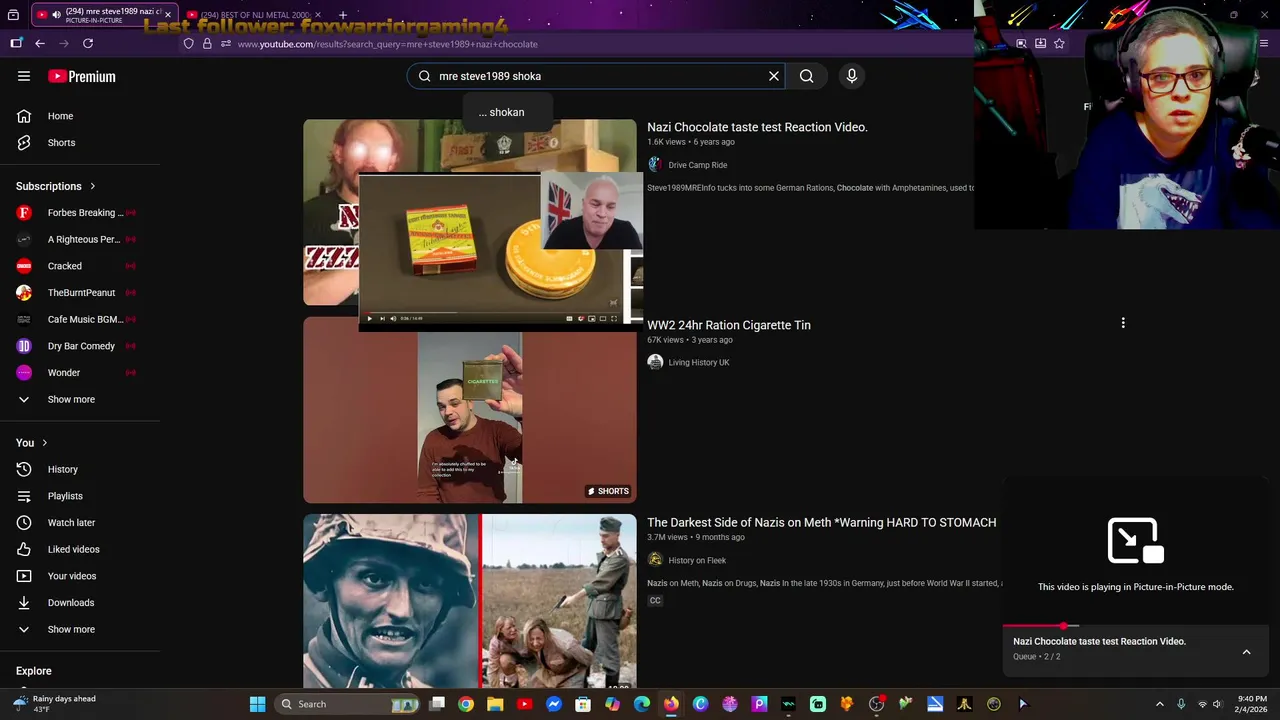
Task: Open Darkest Side of Nazis thumbnail
Action: pos(469,601)
